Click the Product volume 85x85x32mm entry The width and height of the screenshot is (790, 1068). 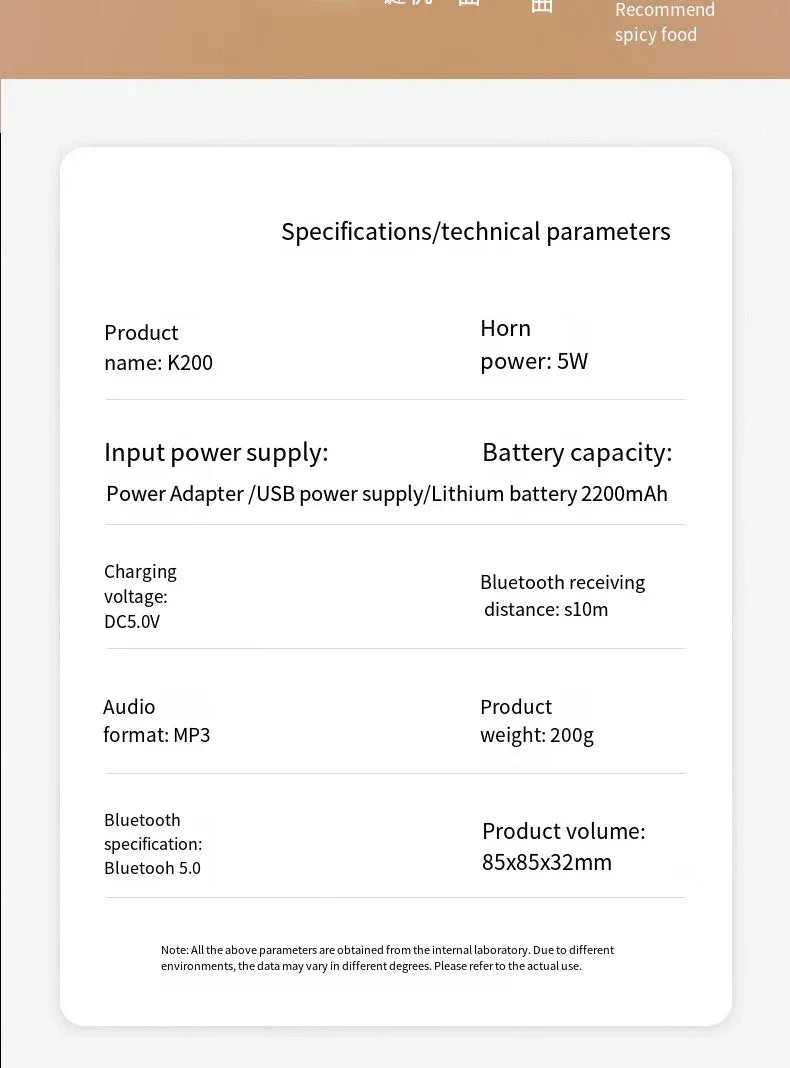tap(563, 847)
